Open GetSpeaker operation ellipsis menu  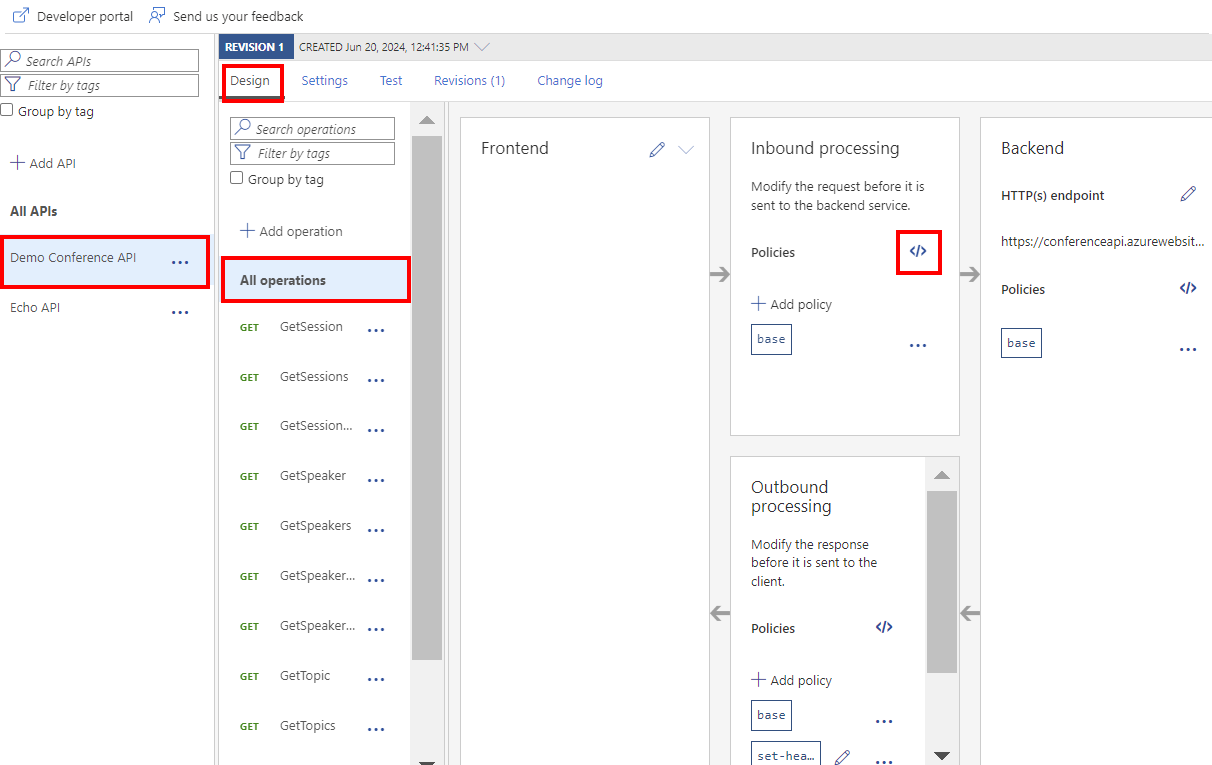376,480
